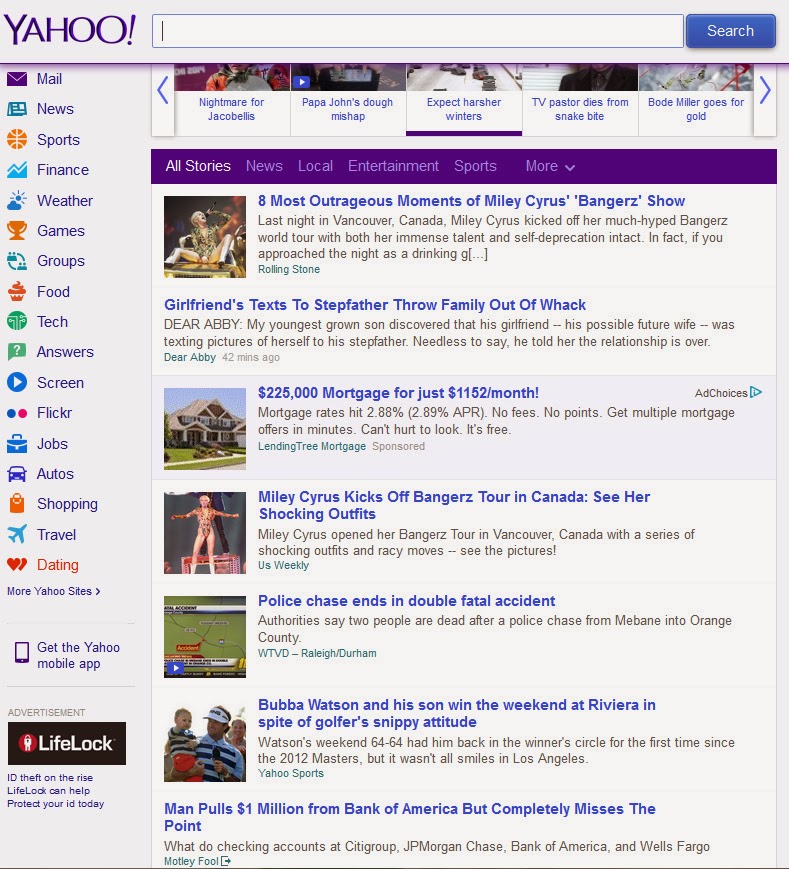Open the $225,000 Mortgage sponsored link
Viewport: 789px width, 869px height.
pyautogui.click(x=398, y=393)
